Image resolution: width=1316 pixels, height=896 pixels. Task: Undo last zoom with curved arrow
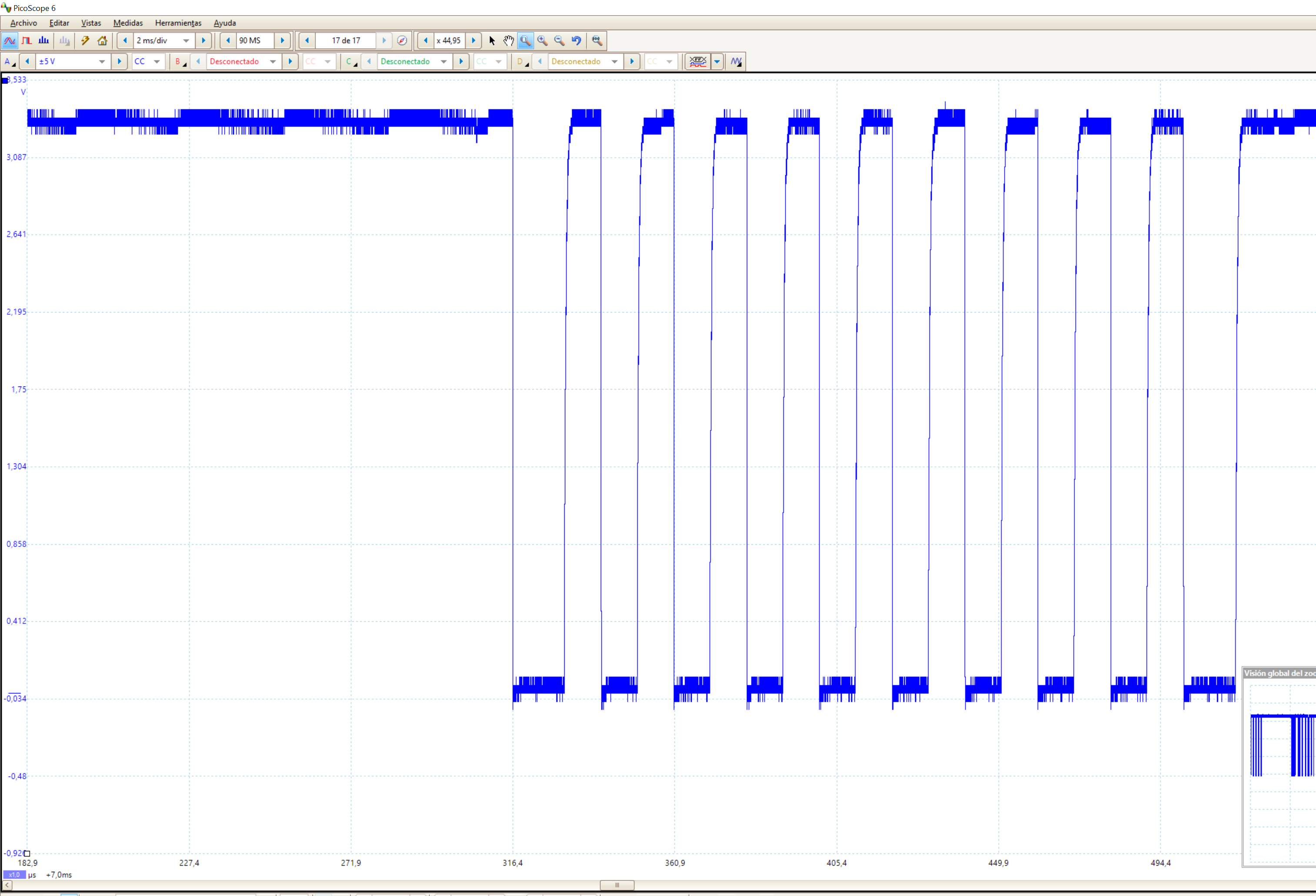(x=576, y=41)
